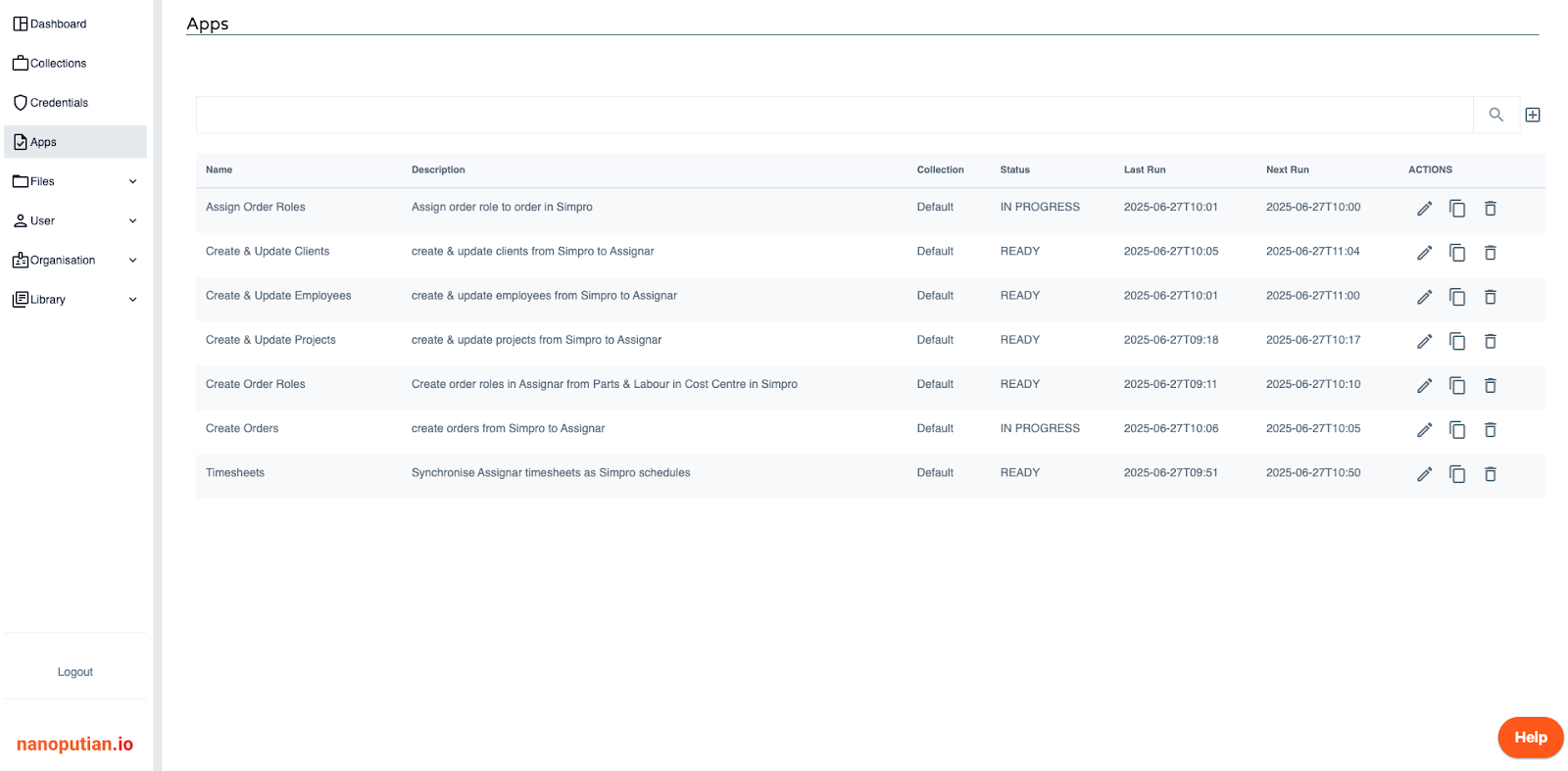Copy the Create Order Roles app
The image size is (1568, 771).
pyautogui.click(x=1457, y=386)
